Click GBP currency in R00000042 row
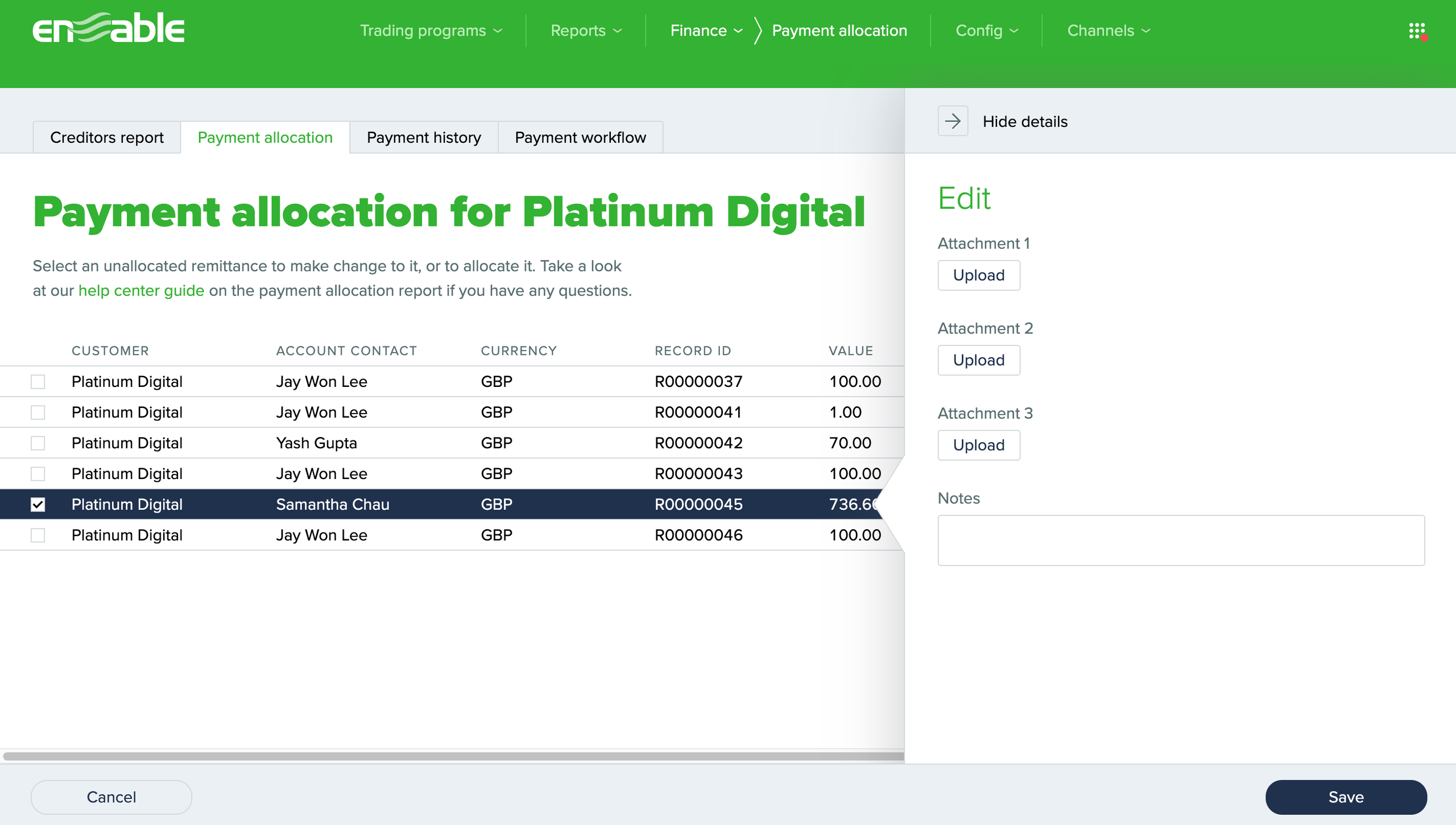 (497, 443)
